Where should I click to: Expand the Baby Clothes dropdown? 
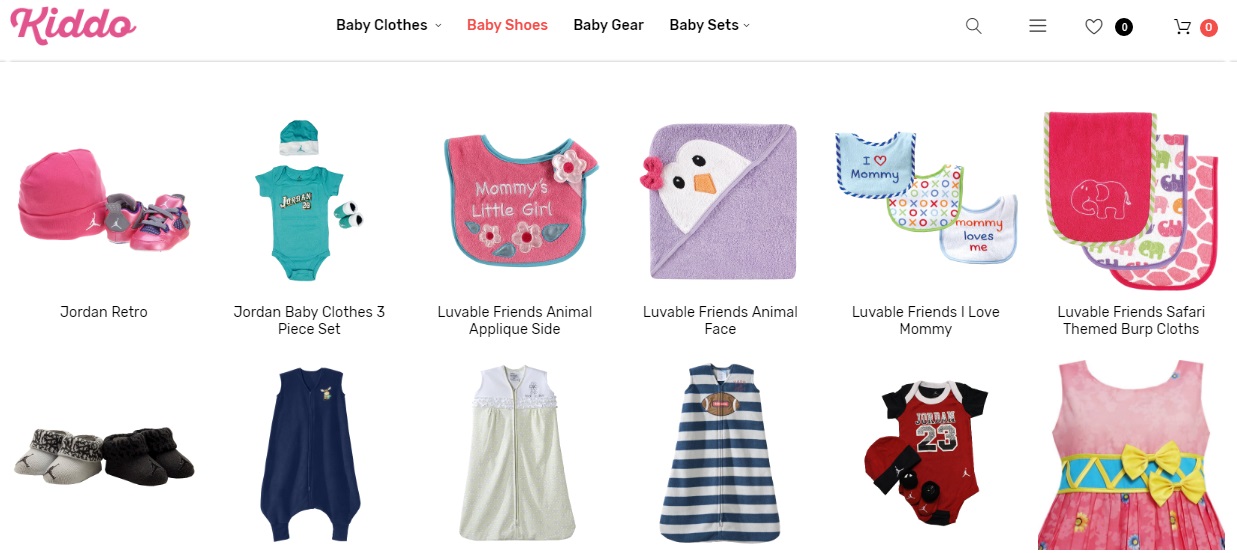click(x=388, y=25)
